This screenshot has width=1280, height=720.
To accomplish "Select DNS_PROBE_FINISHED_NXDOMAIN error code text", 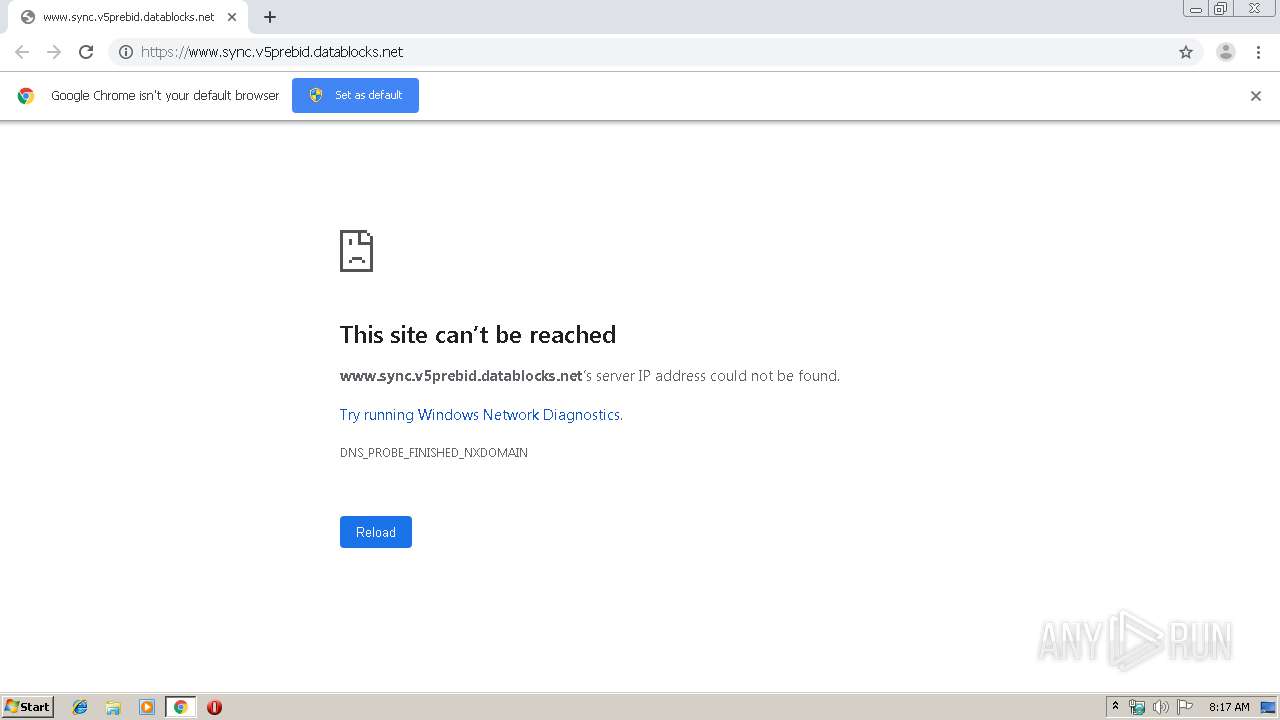I will (x=434, y=453).
